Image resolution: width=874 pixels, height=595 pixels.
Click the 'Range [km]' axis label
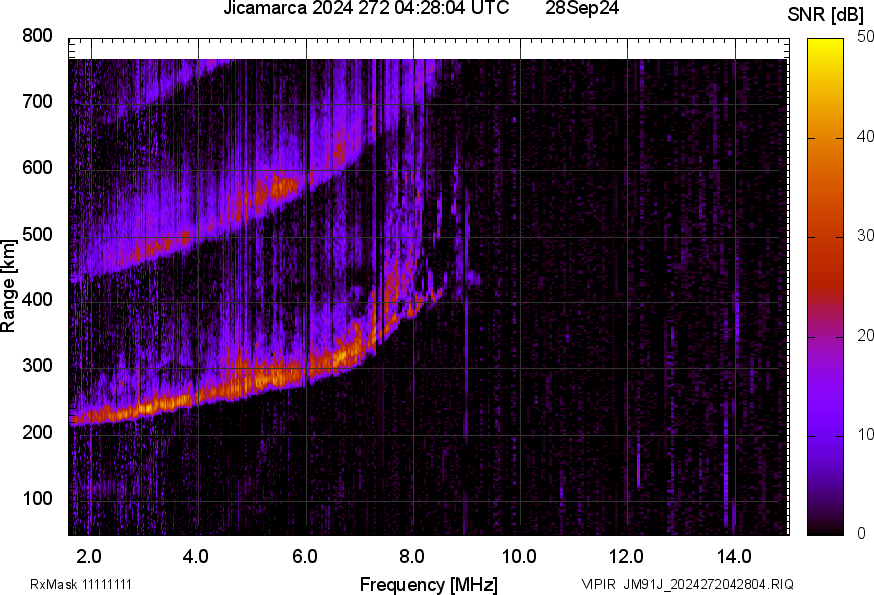click(x=8, y=286)
